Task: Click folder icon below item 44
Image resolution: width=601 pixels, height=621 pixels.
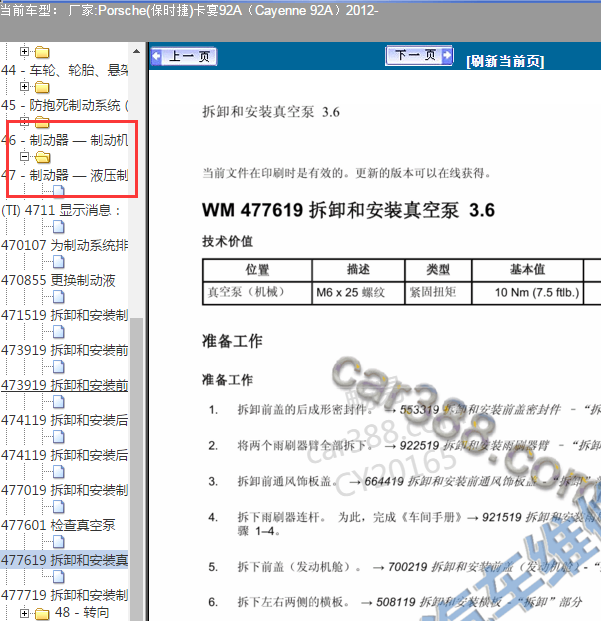Action: tap(42, 87)
